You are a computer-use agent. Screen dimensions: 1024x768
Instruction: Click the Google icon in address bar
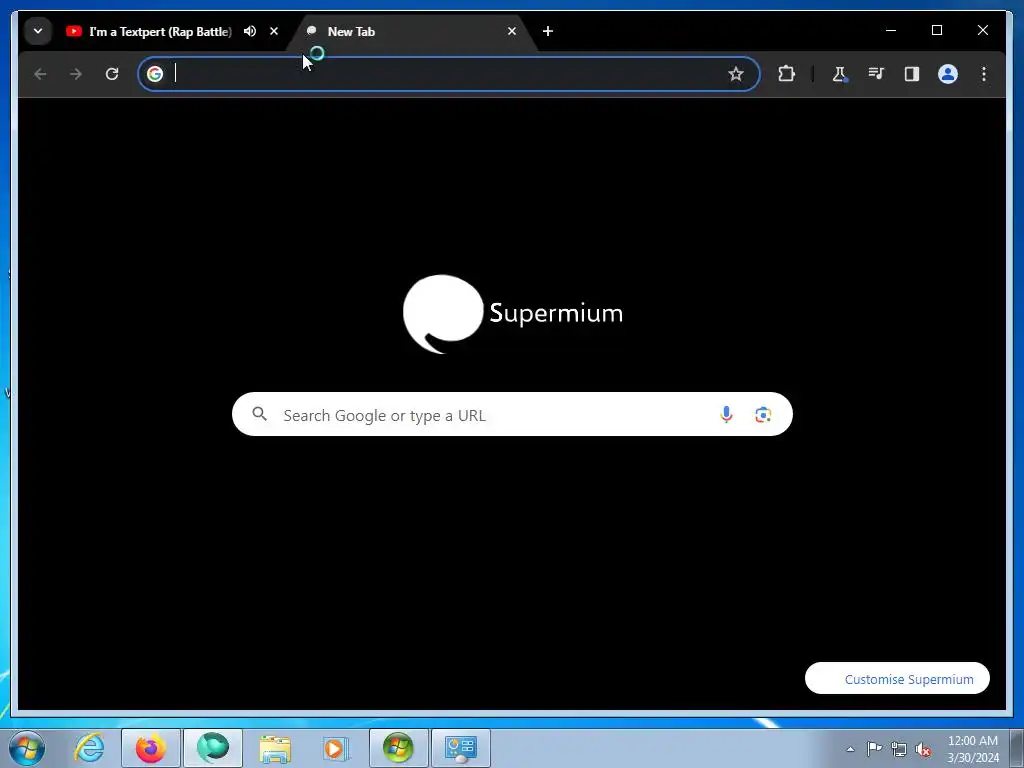pyautogui.click(x=155, y=74)
